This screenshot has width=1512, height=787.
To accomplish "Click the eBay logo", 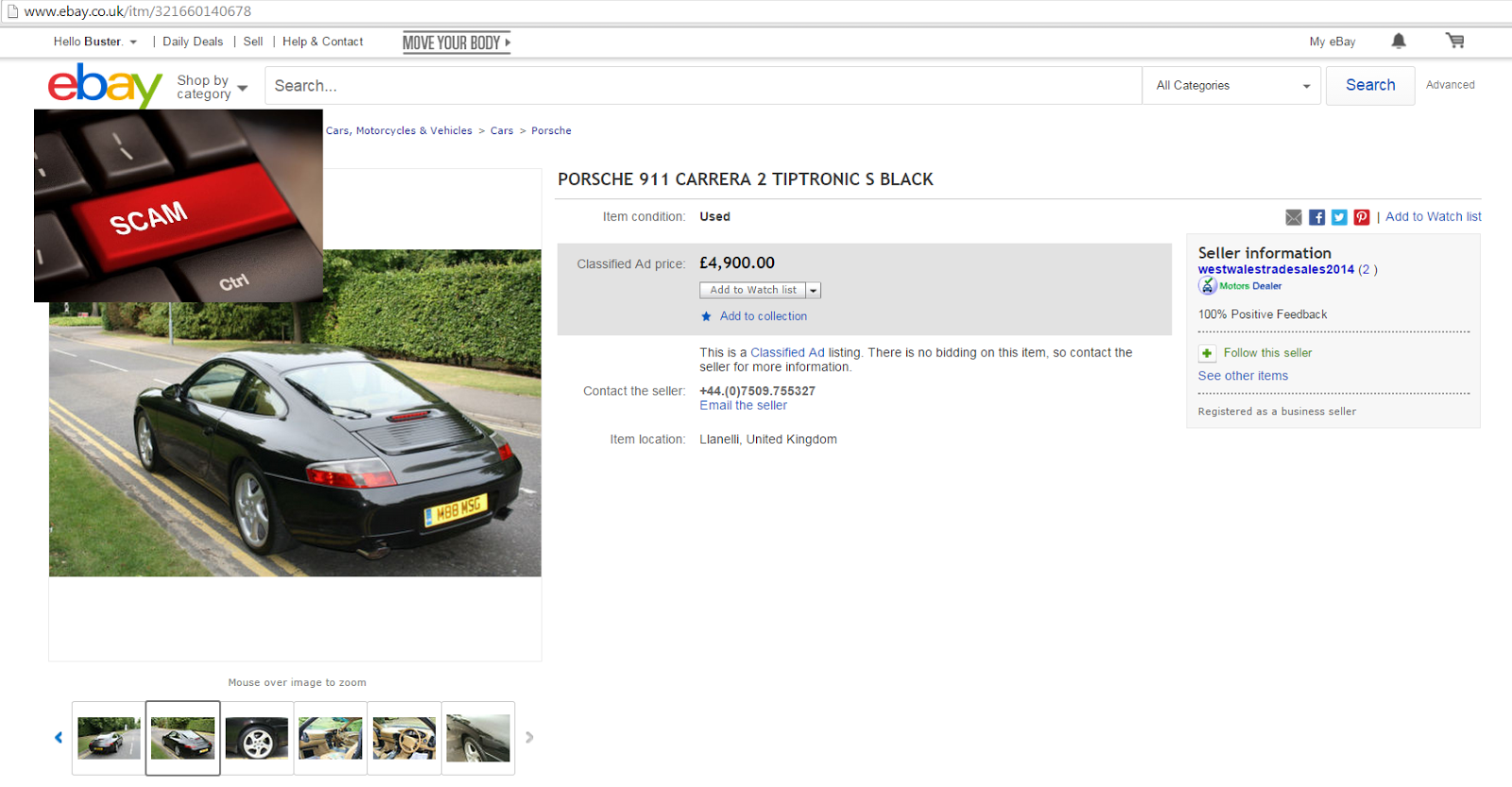I will pyautogui.click(x=105, y=85).
